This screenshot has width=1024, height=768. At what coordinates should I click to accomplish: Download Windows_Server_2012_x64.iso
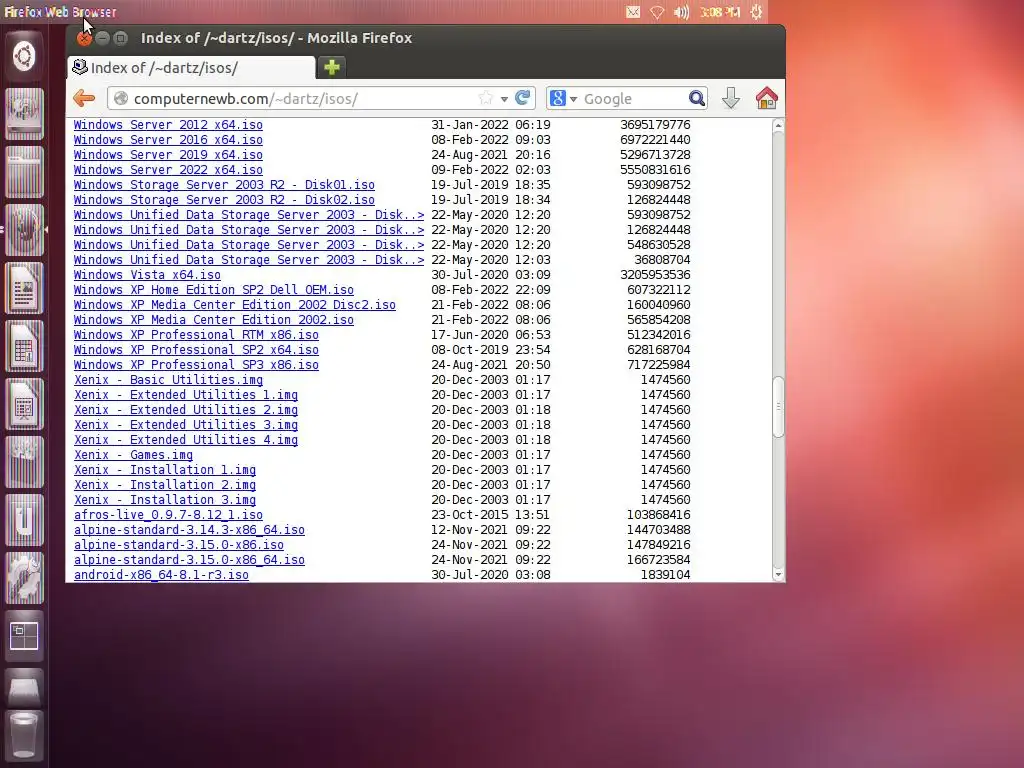[x=168, y=125]
